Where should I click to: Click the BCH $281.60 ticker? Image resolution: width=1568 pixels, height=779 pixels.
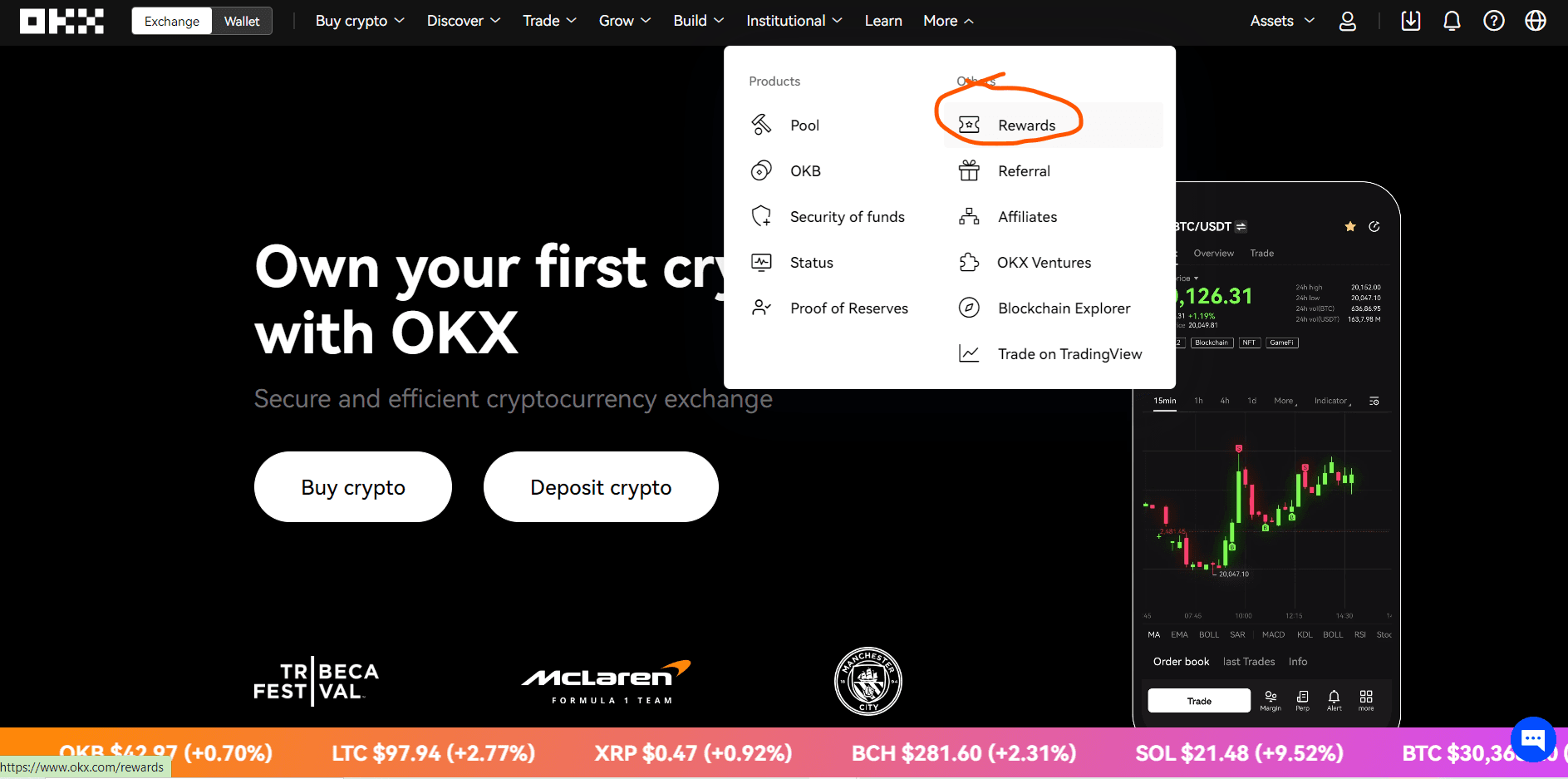pos(964,753)
